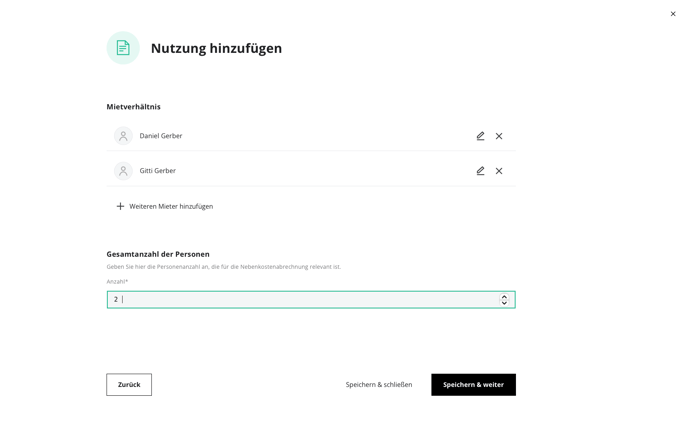Click the green document icon in header
This screenshot has height=433, width=685.
point(123,48)
